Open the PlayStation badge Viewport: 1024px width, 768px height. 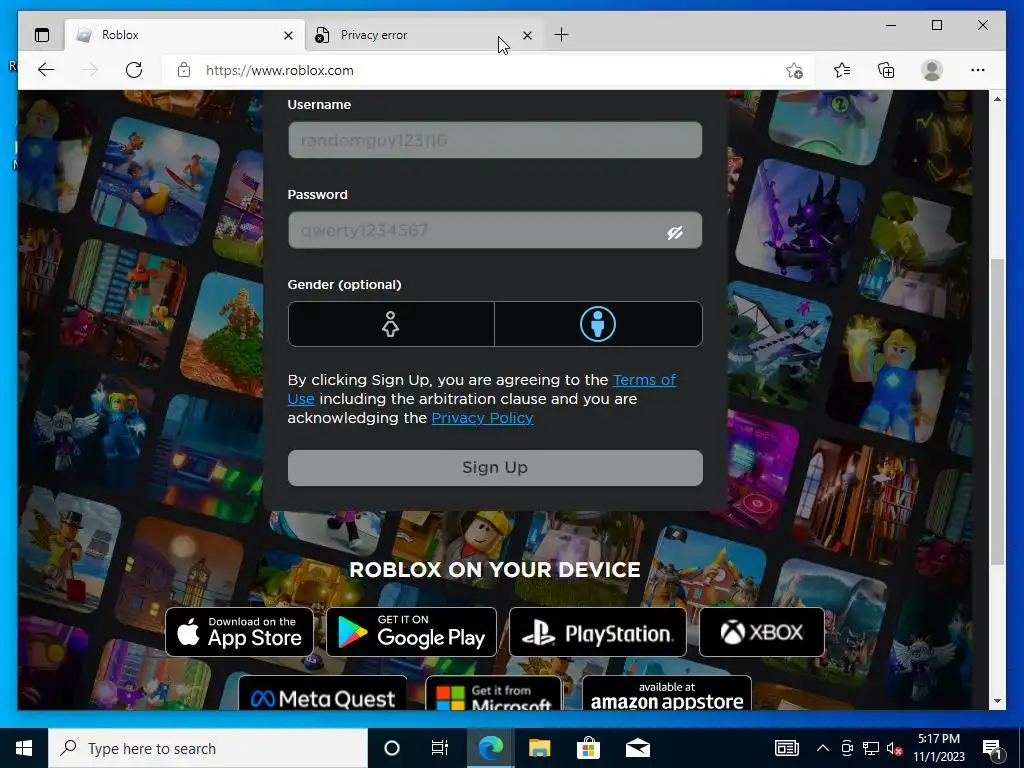click(x=598, y=632)
